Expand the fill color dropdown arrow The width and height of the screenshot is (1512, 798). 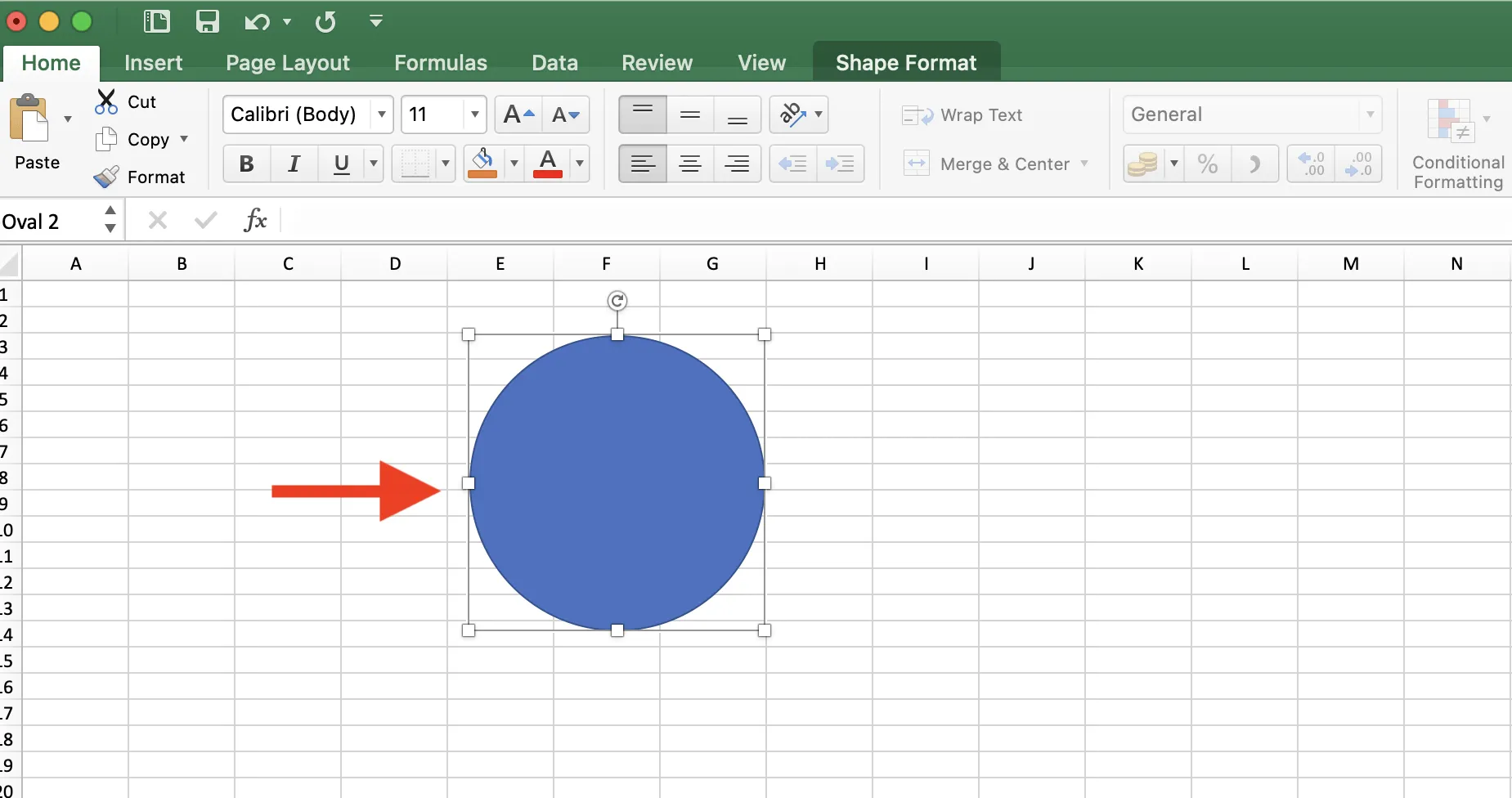point(514,164)
